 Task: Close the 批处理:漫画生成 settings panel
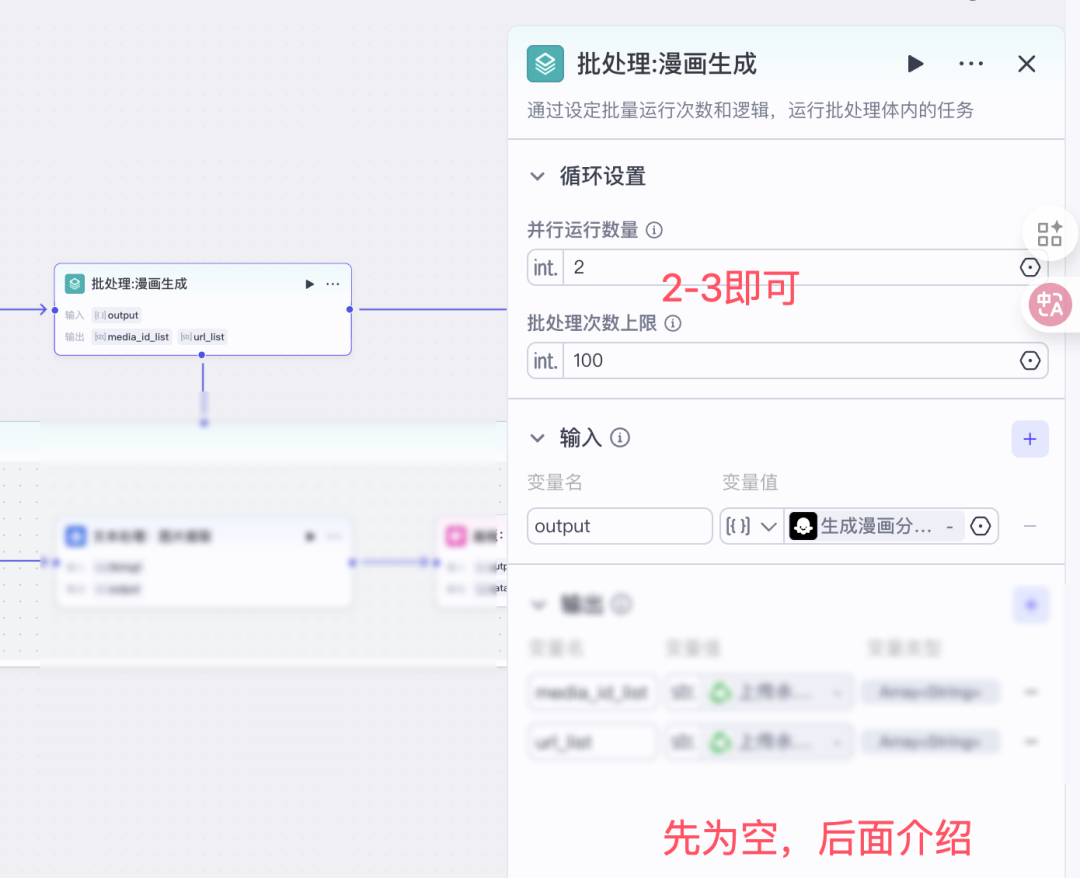point(1026,64)
